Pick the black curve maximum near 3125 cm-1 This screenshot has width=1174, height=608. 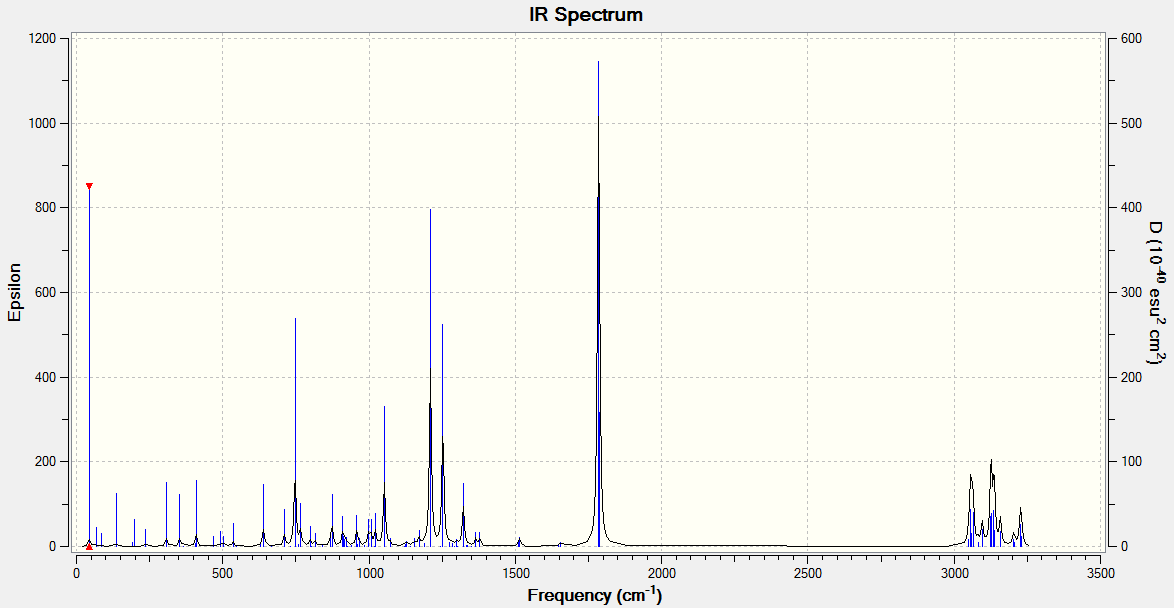[991, 460]
